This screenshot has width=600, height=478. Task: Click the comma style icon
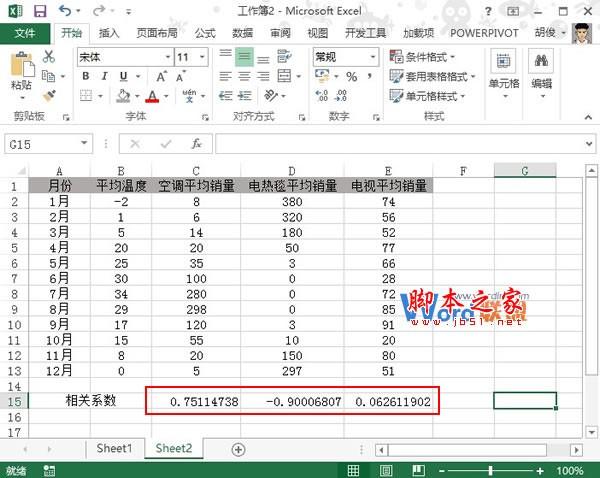tap(369, 76)
